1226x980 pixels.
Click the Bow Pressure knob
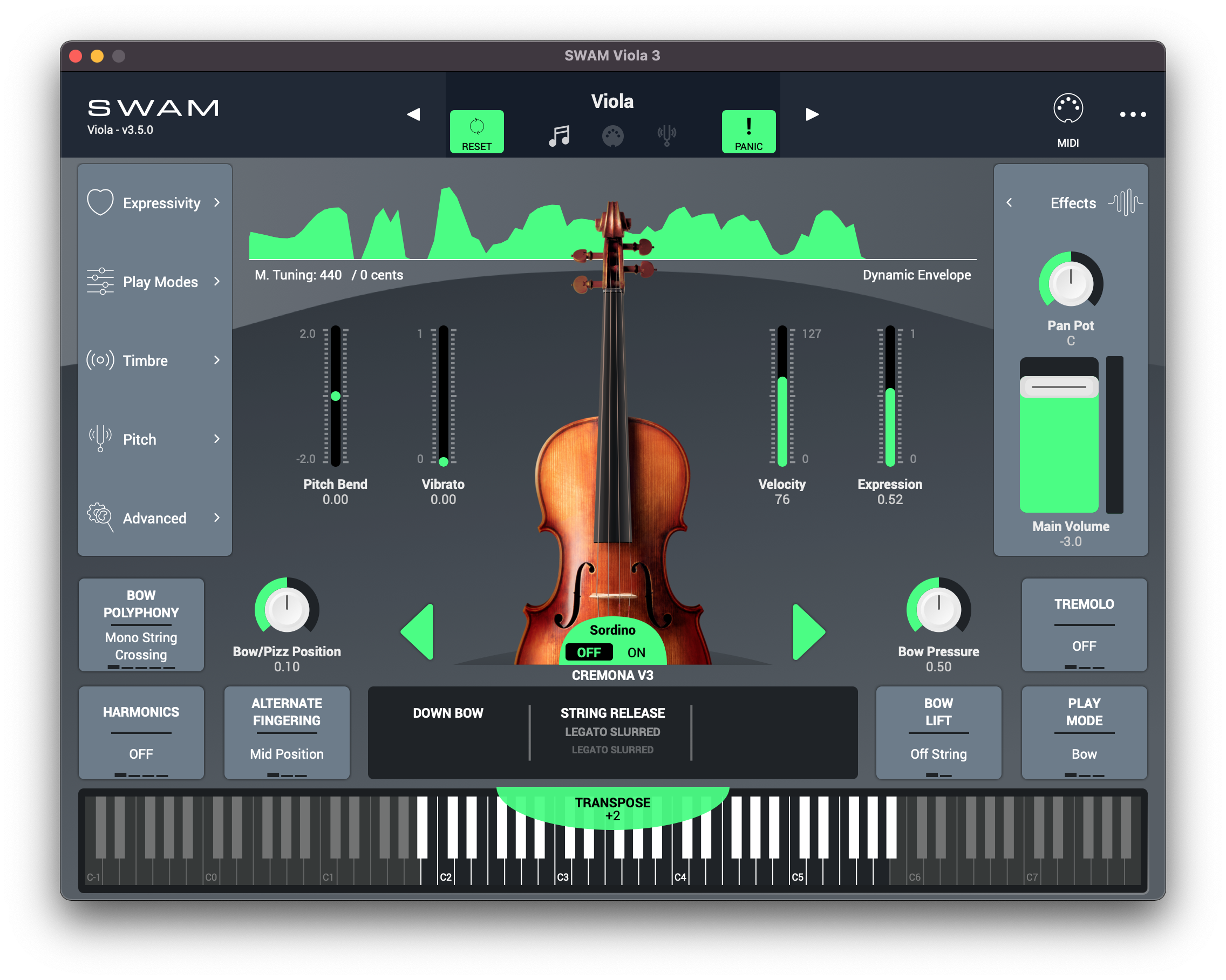pyautogui.click(x=938, y=609)
